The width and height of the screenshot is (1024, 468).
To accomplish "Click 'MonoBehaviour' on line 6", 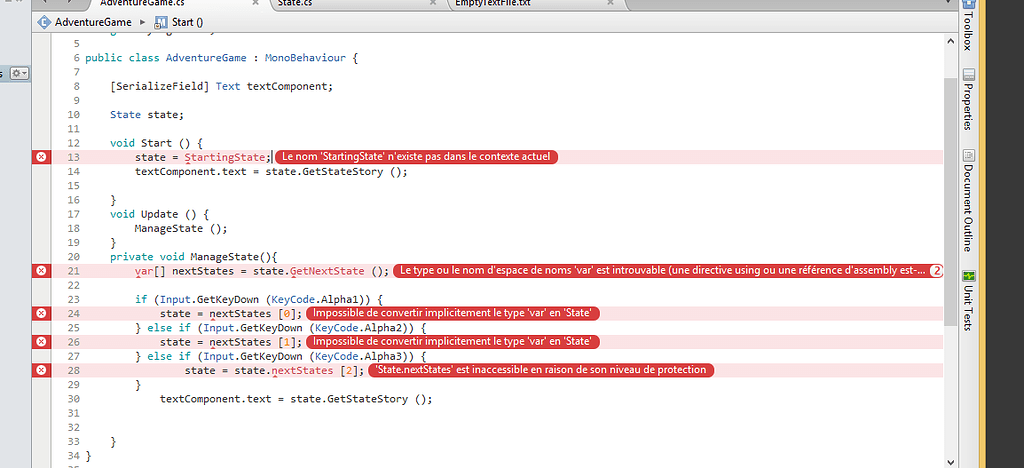I will 305,57.
